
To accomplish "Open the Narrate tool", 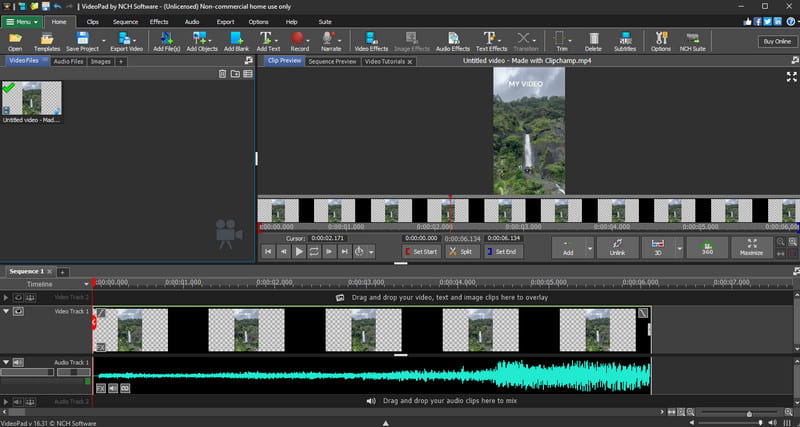I will coord(331,42).
